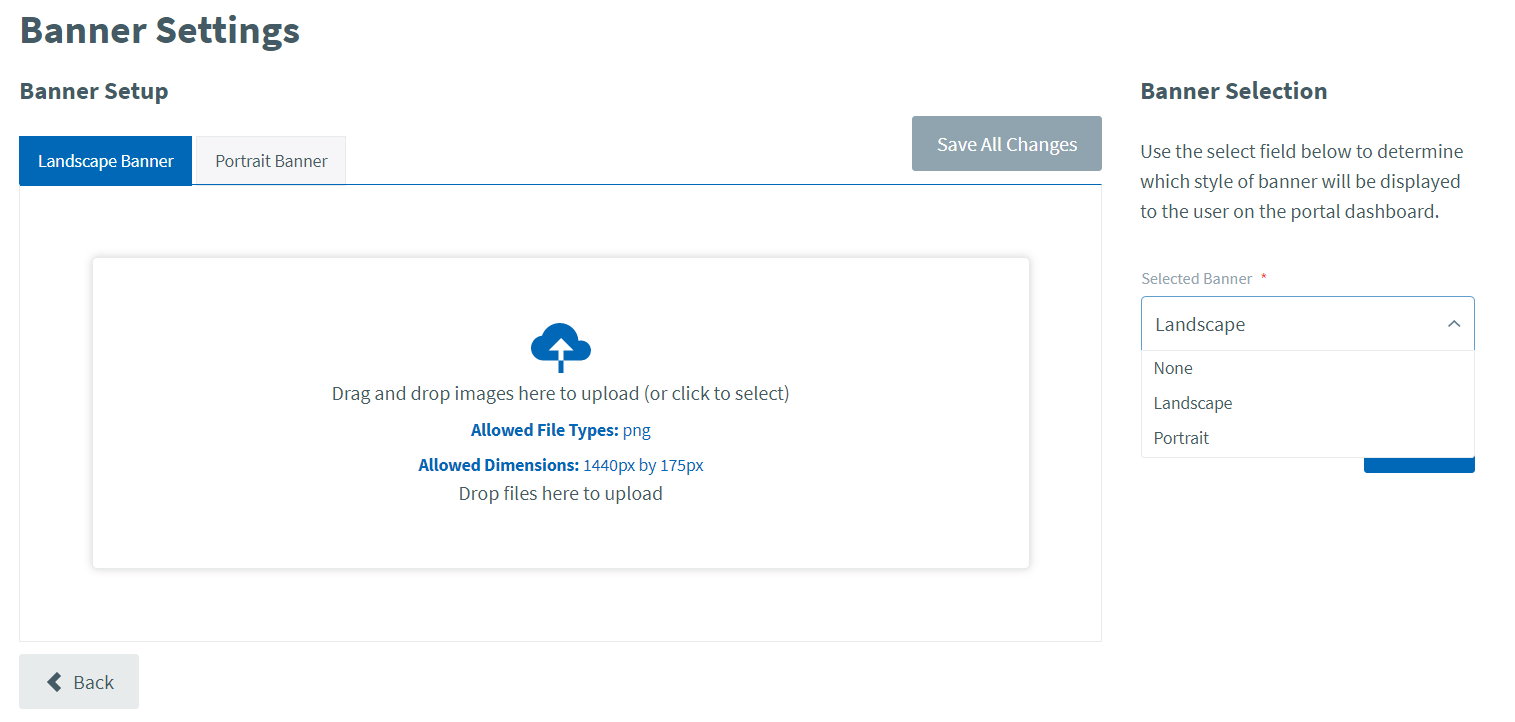Click the blue button behind the dropdown list
Viewport: 1515px width, 722px height.
1418,465
